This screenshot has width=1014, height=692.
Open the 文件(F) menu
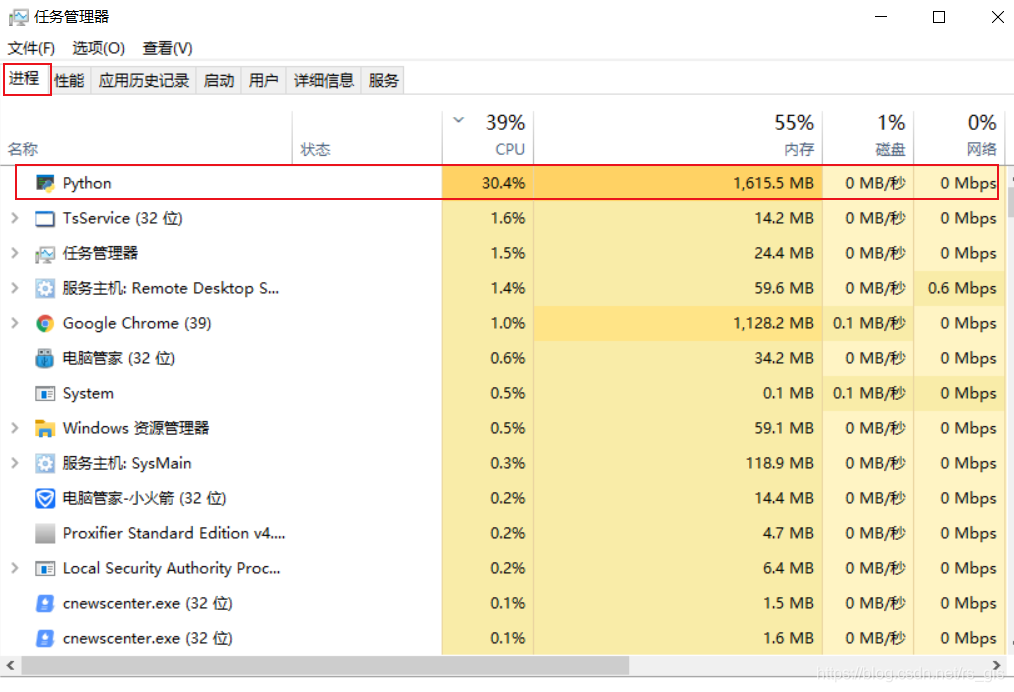click(31, 49)
